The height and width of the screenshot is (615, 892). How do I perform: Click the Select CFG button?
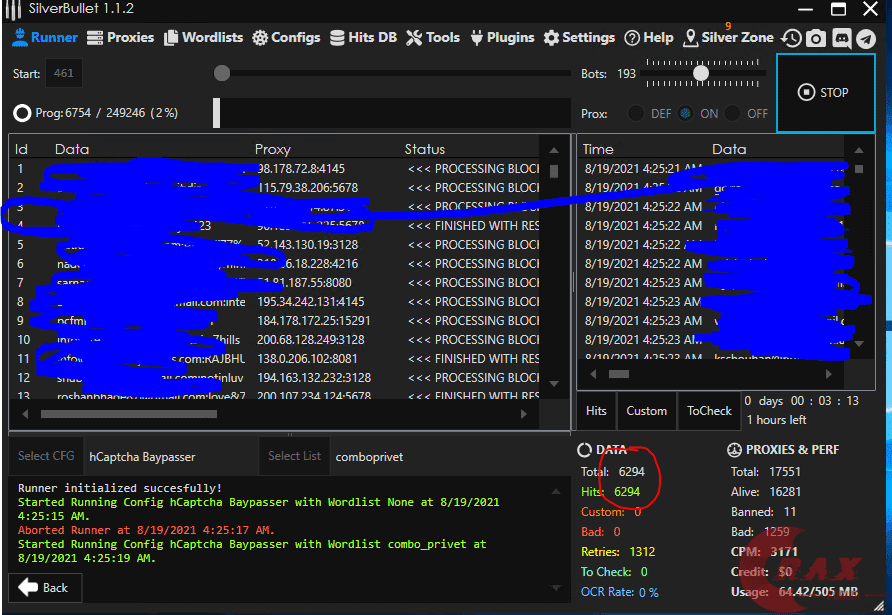46,456
